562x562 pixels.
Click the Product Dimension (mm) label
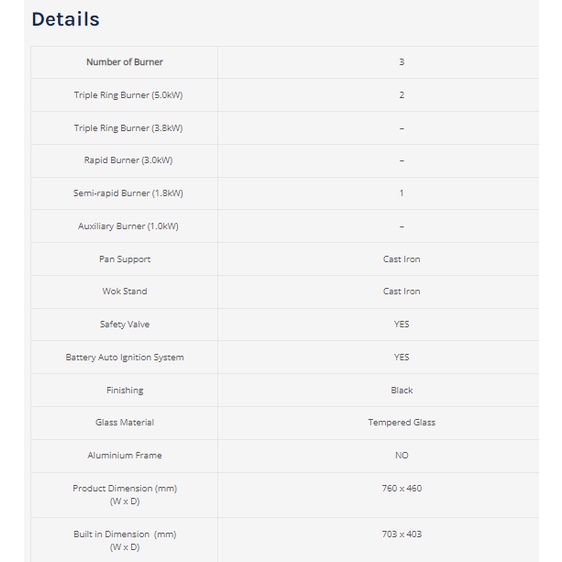[125, 495]
